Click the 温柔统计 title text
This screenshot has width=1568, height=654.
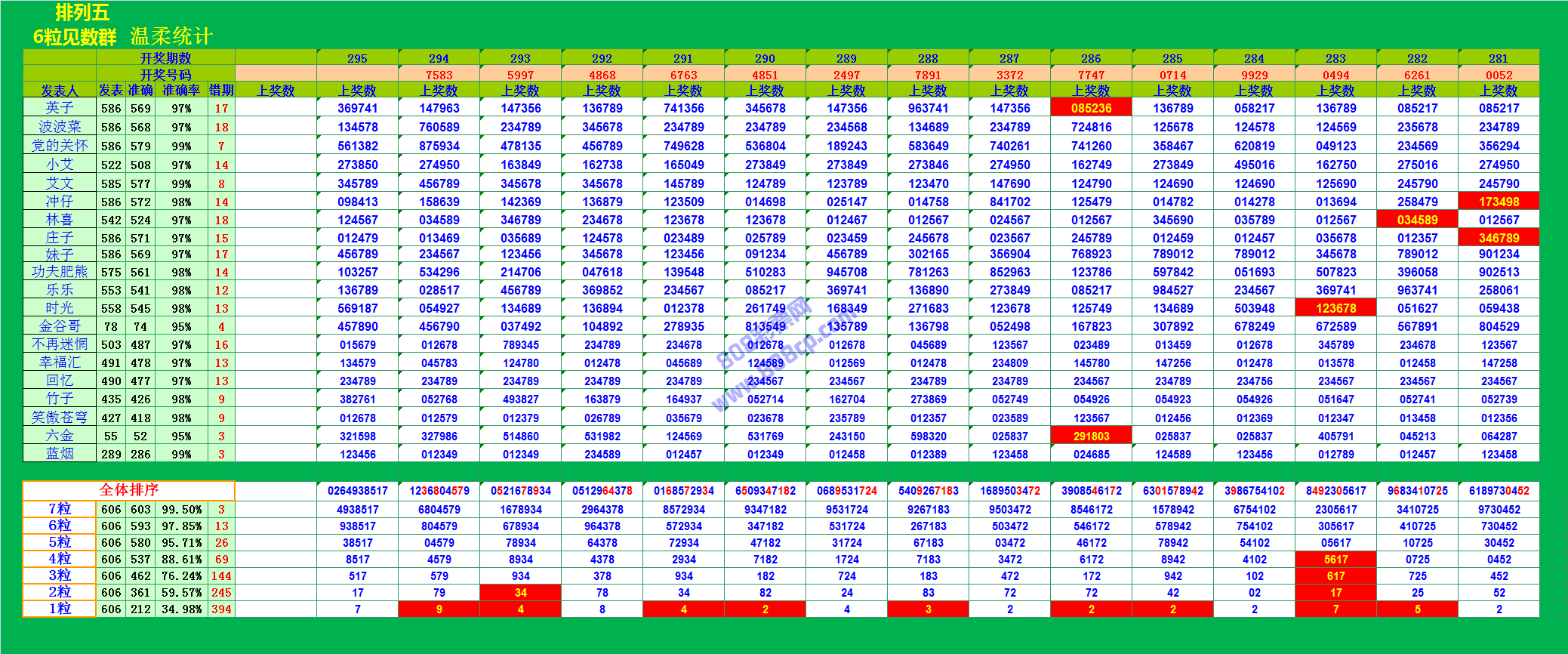[x=171, y=36]
